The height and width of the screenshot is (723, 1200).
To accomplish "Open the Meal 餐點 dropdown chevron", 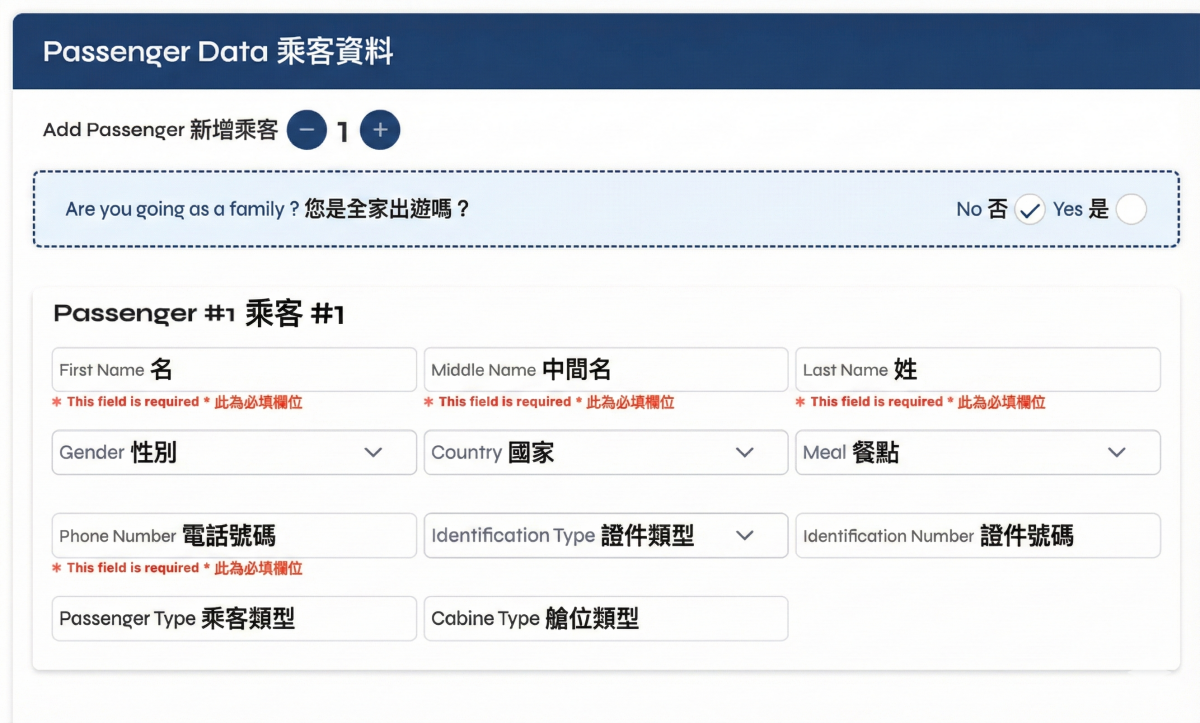I will point(1117,452).
